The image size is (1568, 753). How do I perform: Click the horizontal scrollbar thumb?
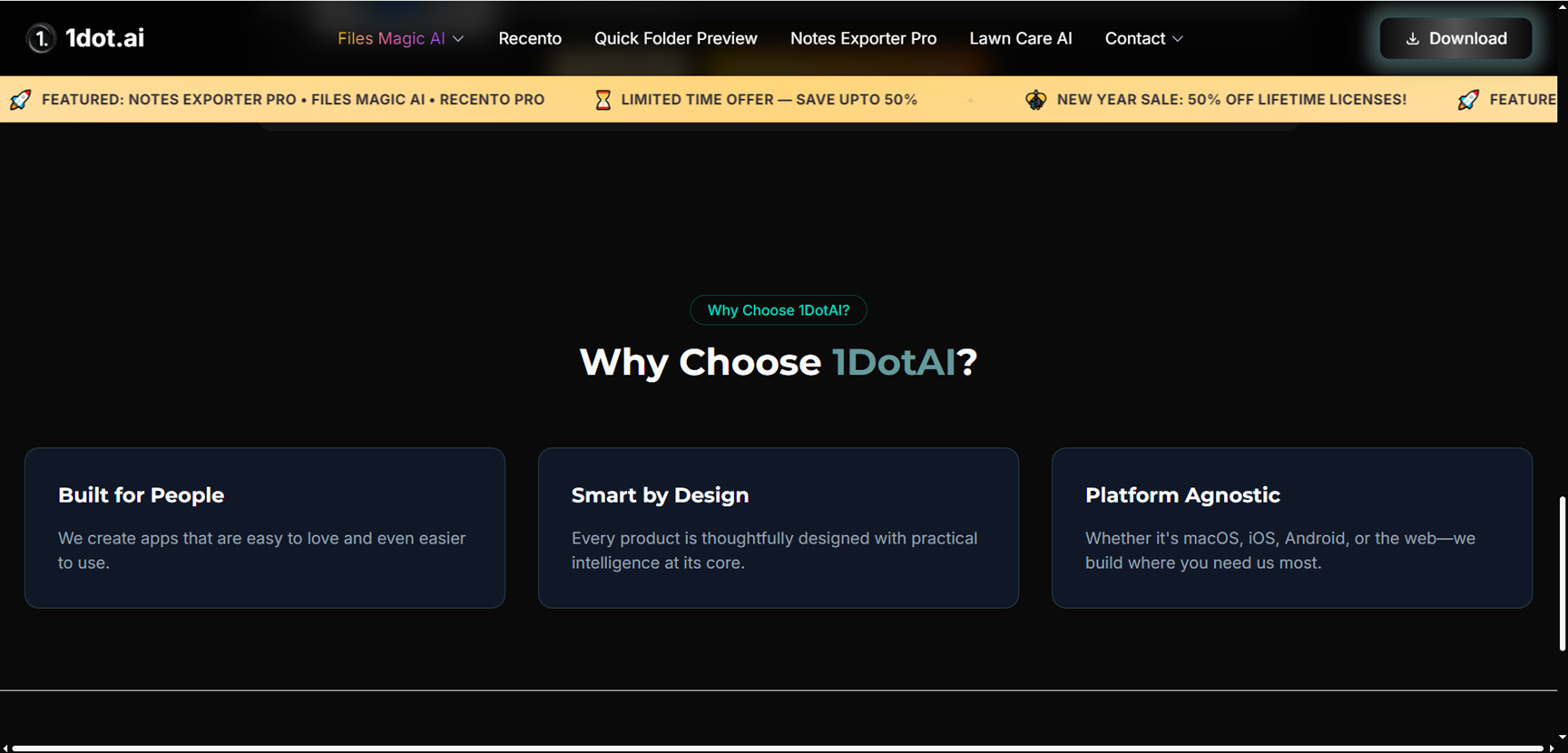779,748
